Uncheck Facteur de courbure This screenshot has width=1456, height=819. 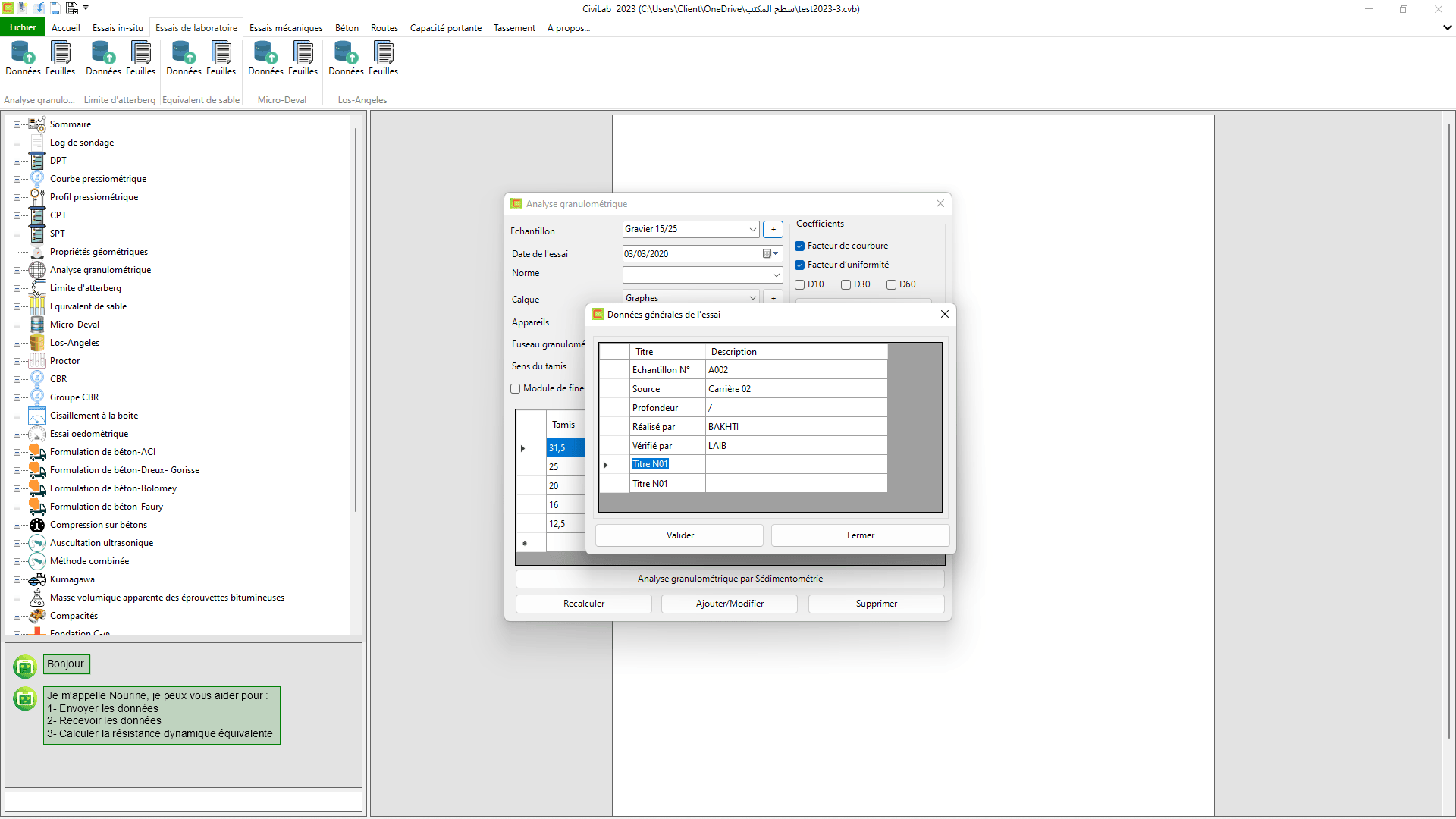(799, 246)
